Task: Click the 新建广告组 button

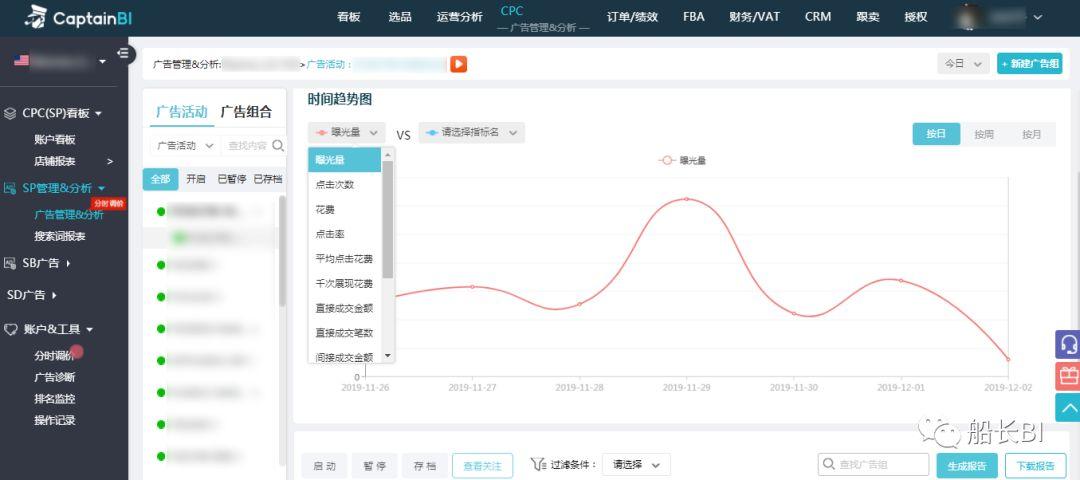Action: (x=1030, y=63)
